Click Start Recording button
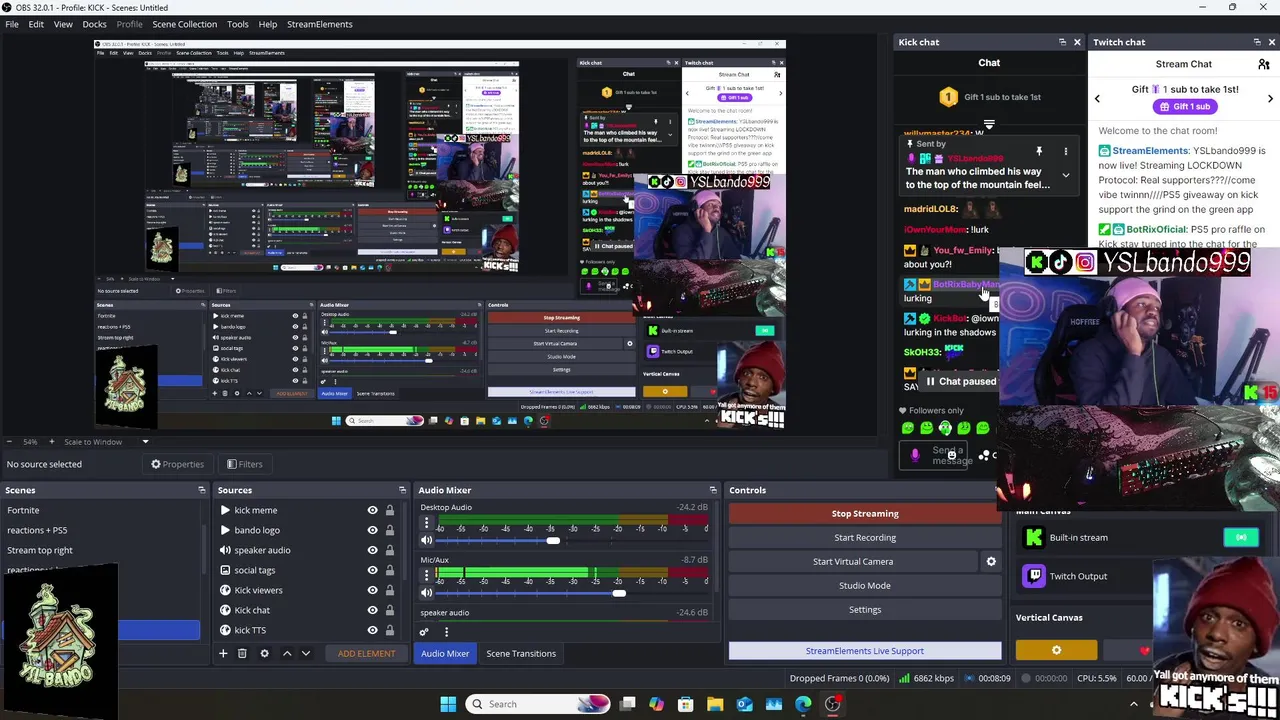Screen dimensions: 1280x720 point(865,537)
